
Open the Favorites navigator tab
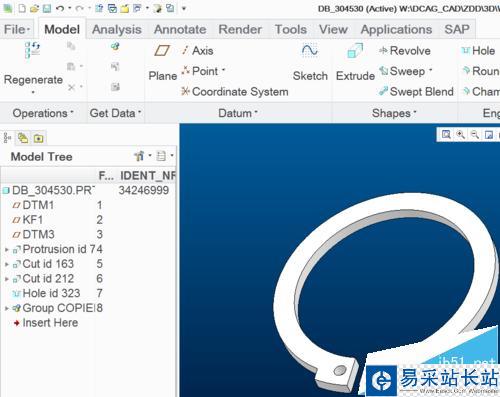pyautogui.click(x=39, y=138)
